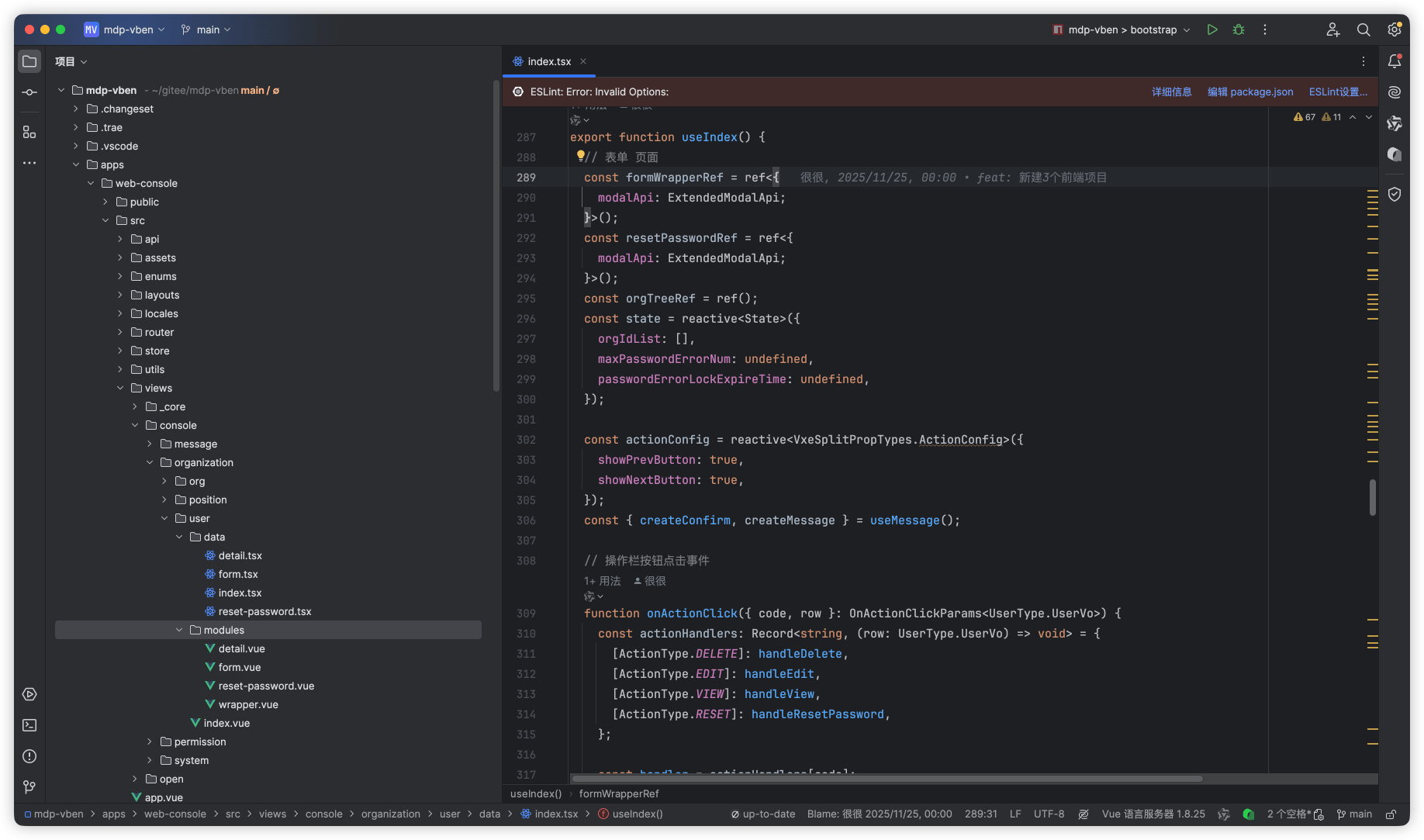Open the Terminal tool window
Screen dimensions: 1424x840
point(29,725)
